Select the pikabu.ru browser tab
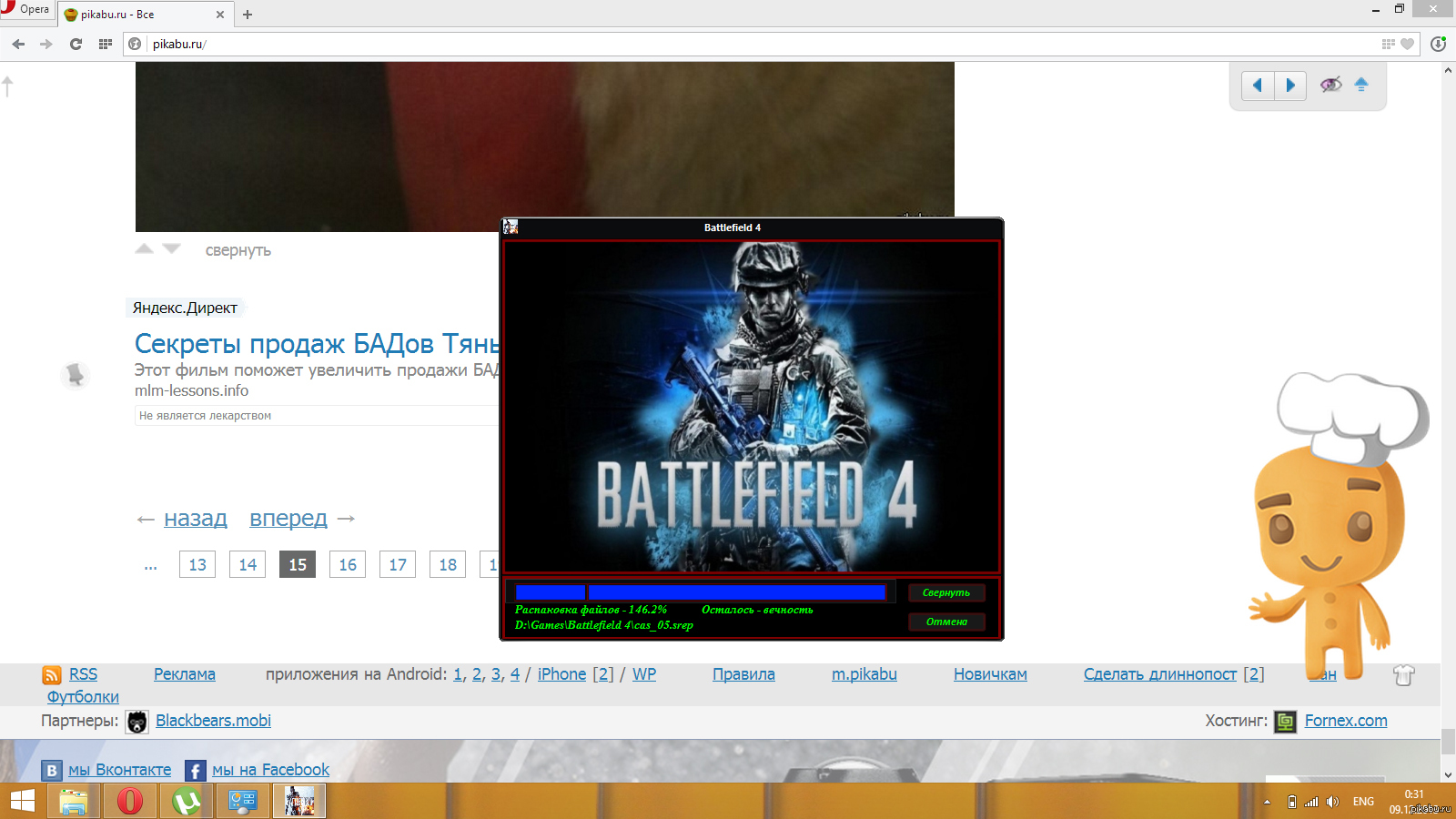Image resolution: width=1456 pixels, height=819 pixels. 141,15
